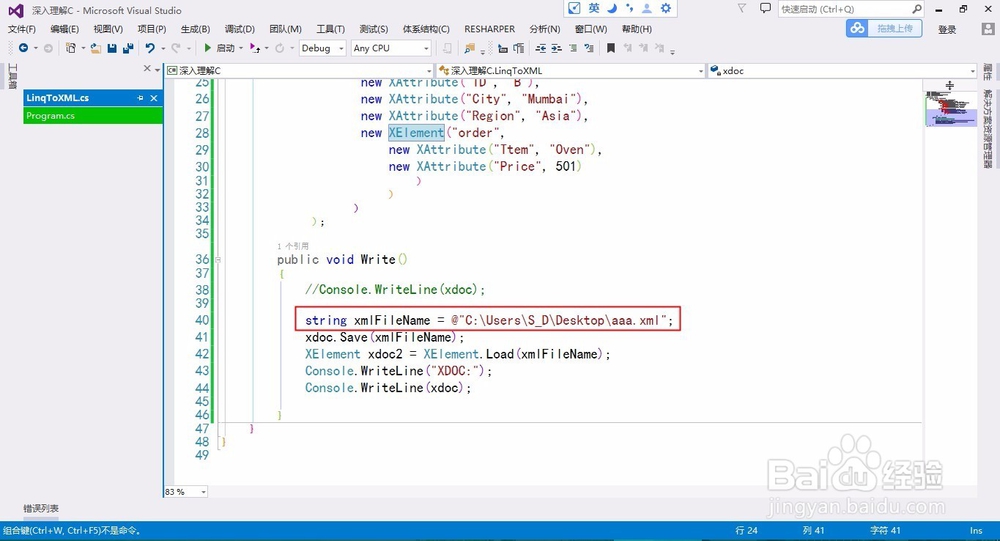Open the 调试(D) menu

(x=239, y=29)
